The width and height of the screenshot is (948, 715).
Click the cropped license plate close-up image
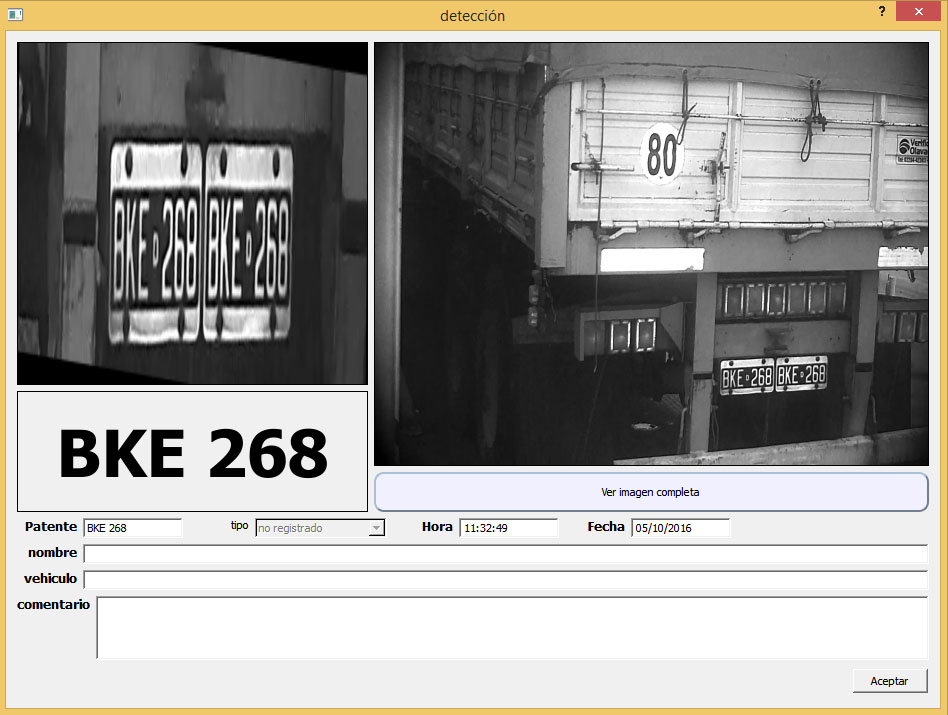(x=192, y=213)
